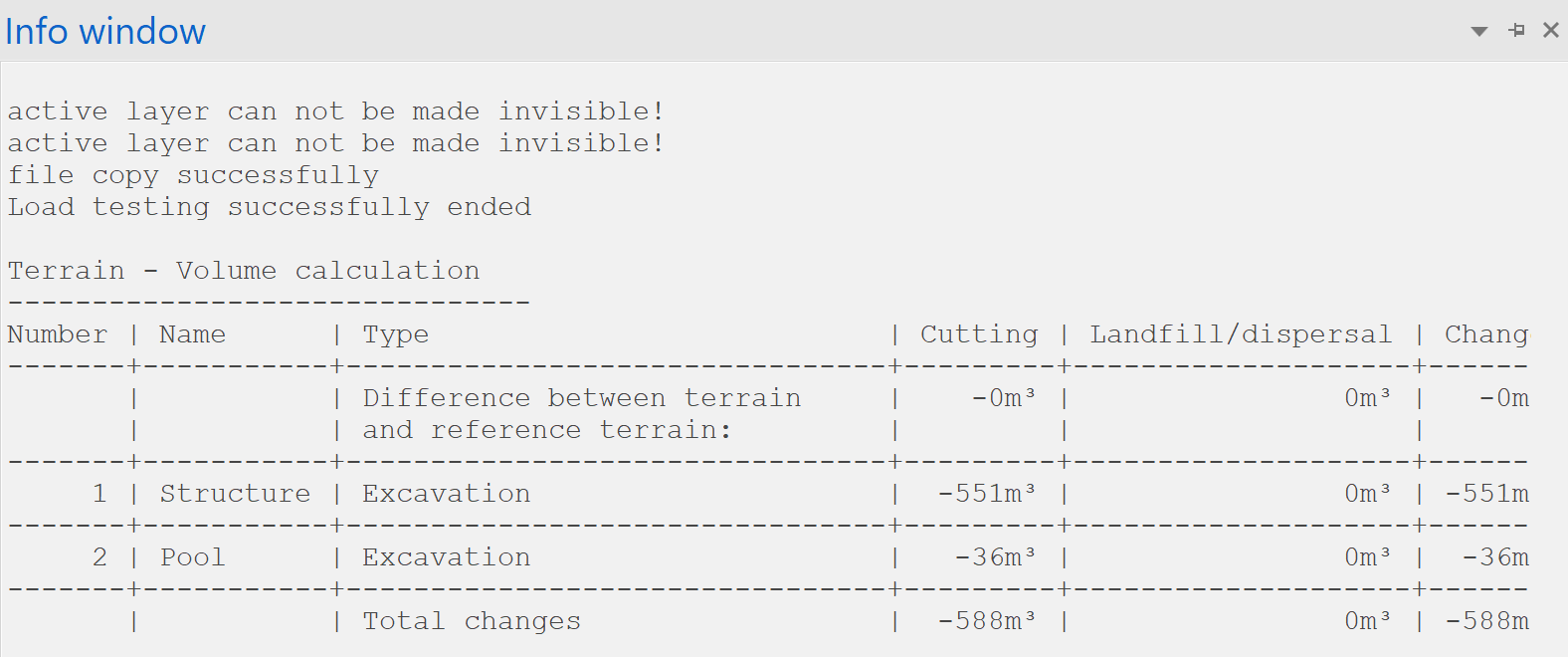Click the Name column header
Image resolution: width=1568 pixels, height=657 pixels.
tap(192, 333)
